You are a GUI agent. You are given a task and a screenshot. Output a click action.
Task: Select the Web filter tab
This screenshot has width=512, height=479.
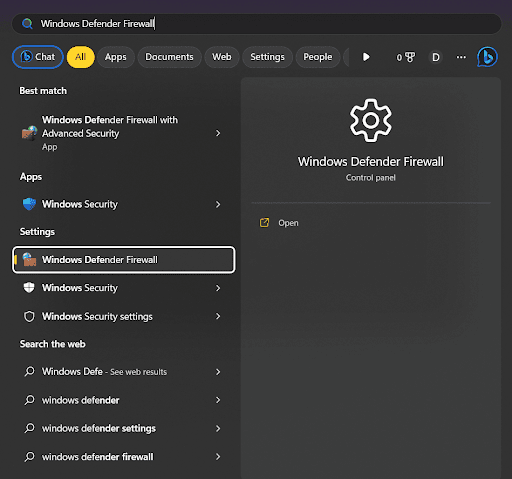[x=222, y=57]
